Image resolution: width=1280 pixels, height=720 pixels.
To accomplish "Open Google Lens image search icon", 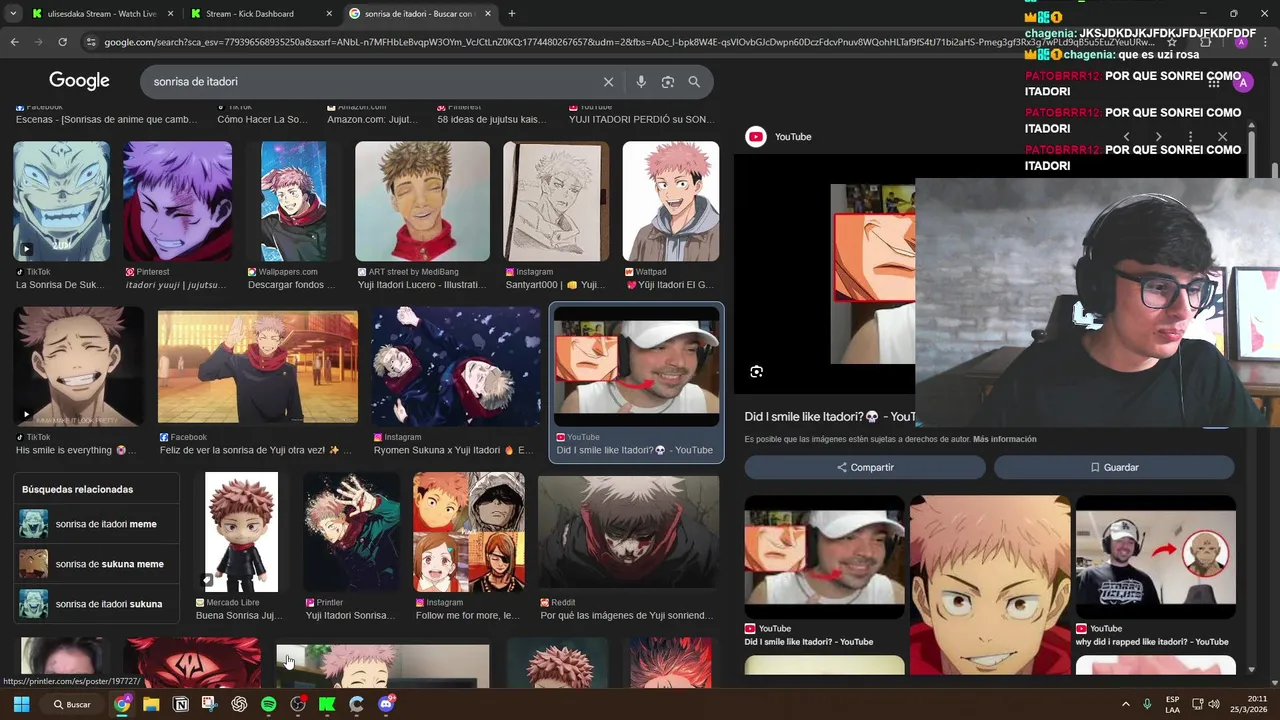I will (x=668, y=82).
